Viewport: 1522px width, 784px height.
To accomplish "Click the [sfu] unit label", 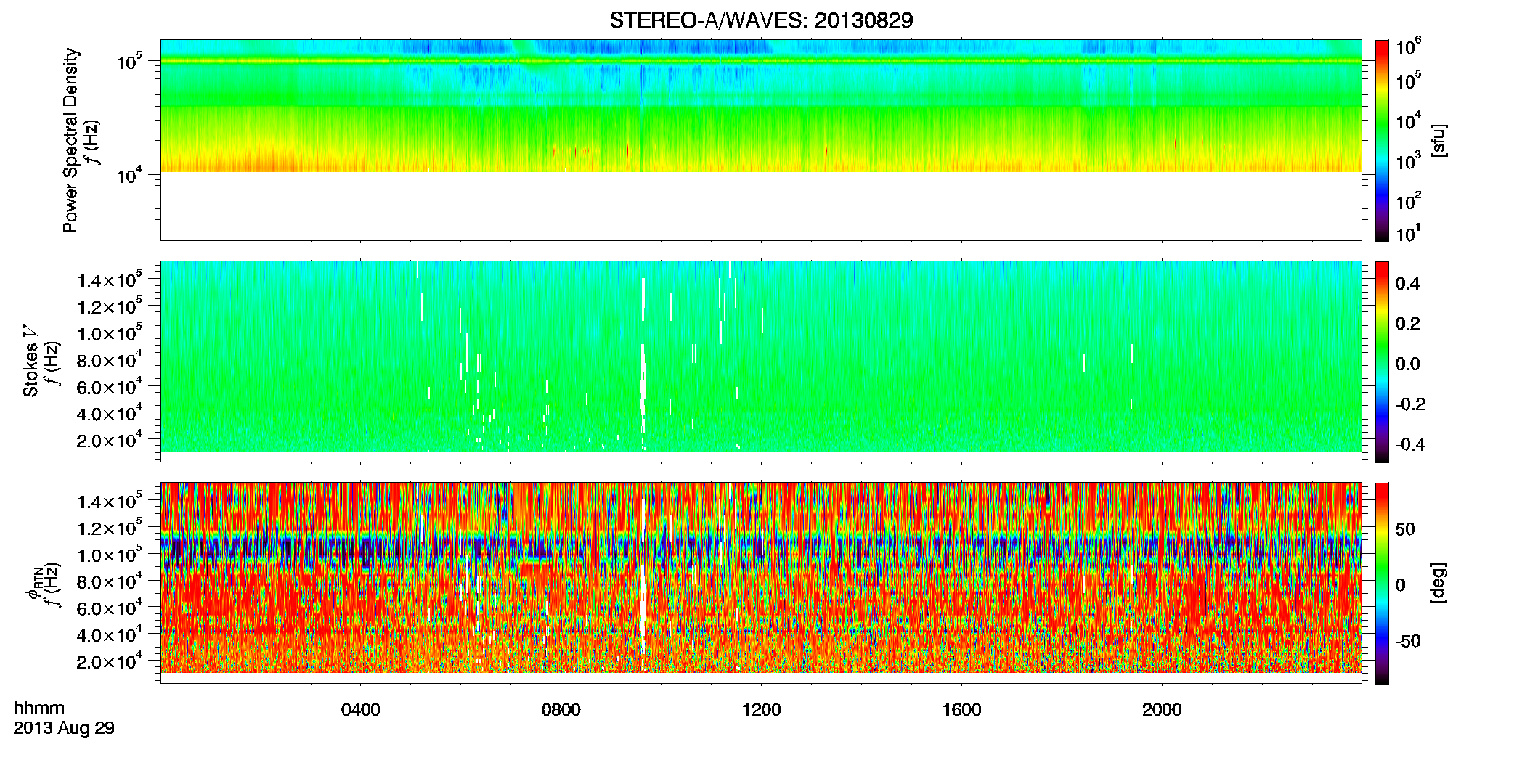I will (x=1438, y=140).
